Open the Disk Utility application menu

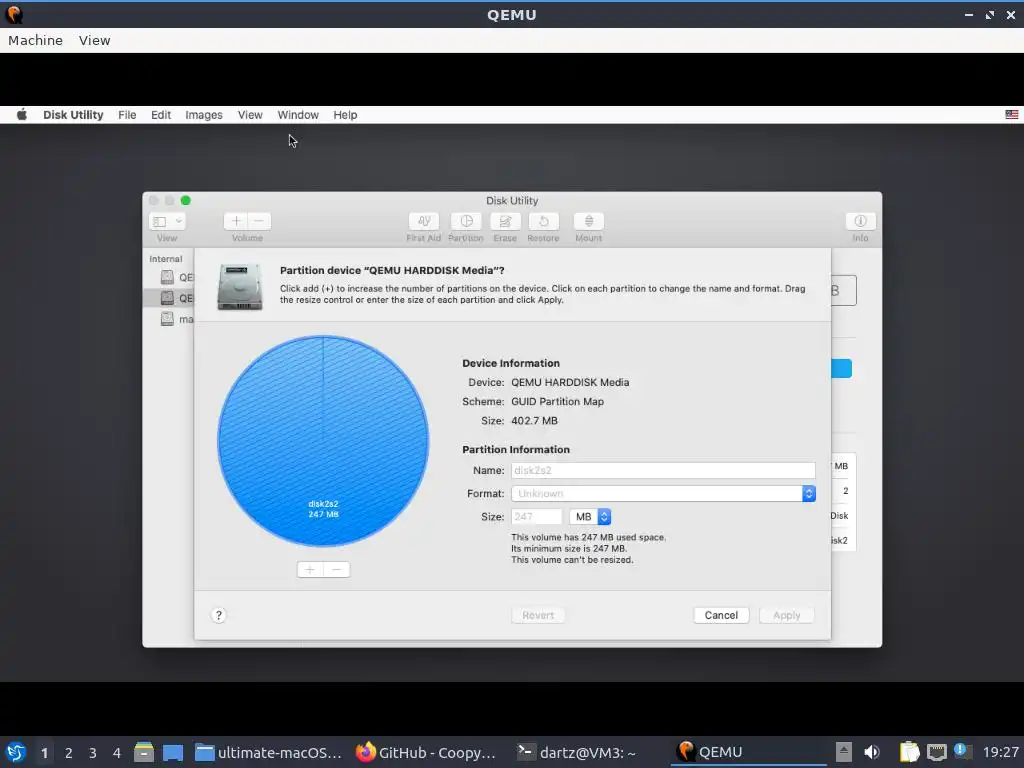[x=73, y=115]
